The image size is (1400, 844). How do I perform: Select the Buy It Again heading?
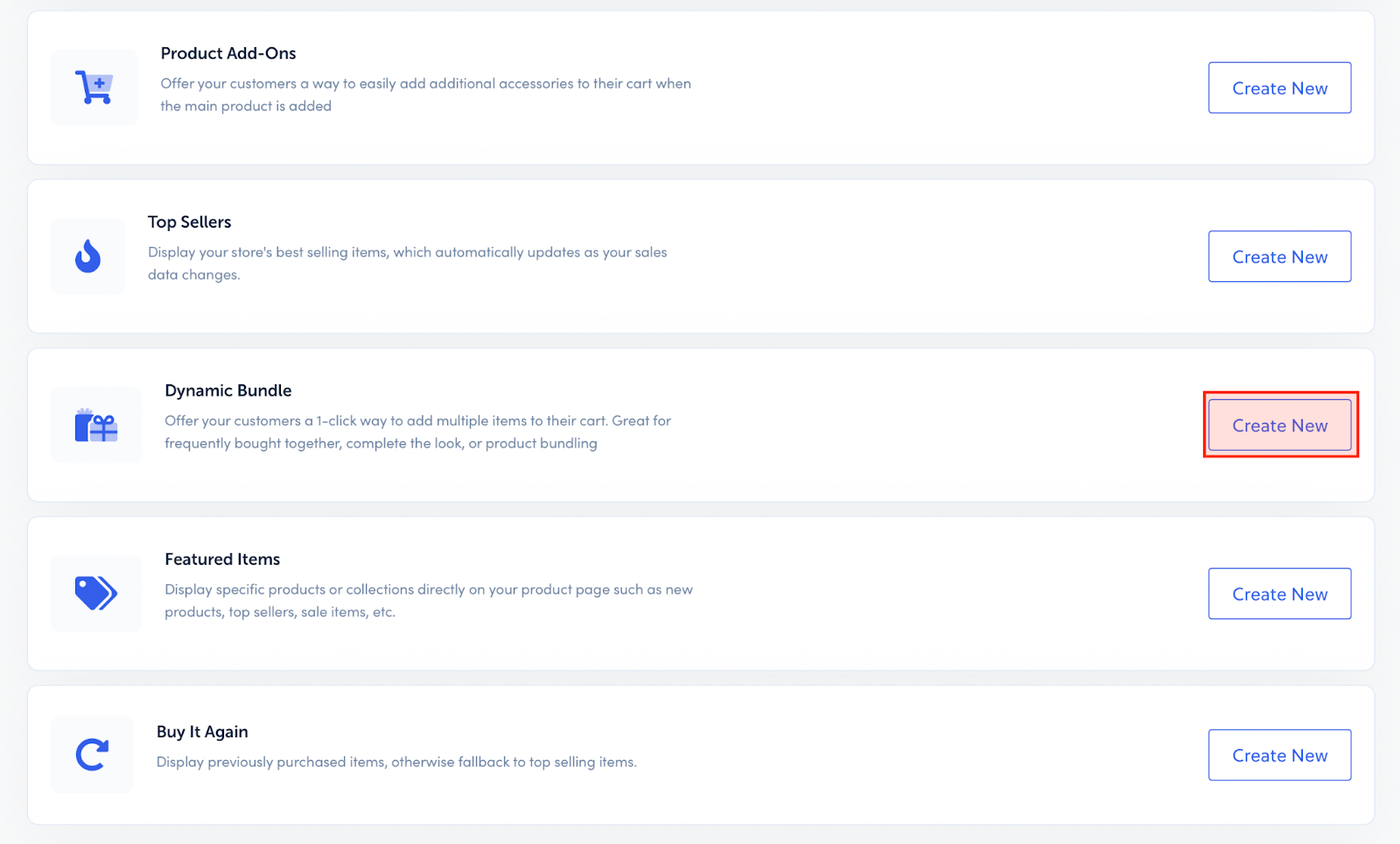(x=202, y=732)
